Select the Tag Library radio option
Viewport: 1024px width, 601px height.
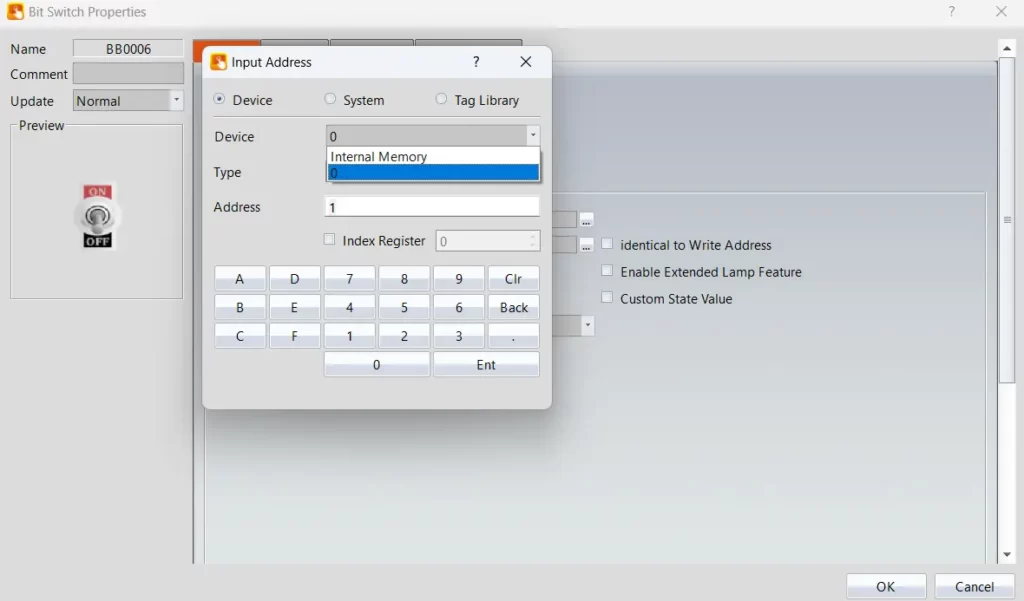pyautogui.click(x=442, y=100)
